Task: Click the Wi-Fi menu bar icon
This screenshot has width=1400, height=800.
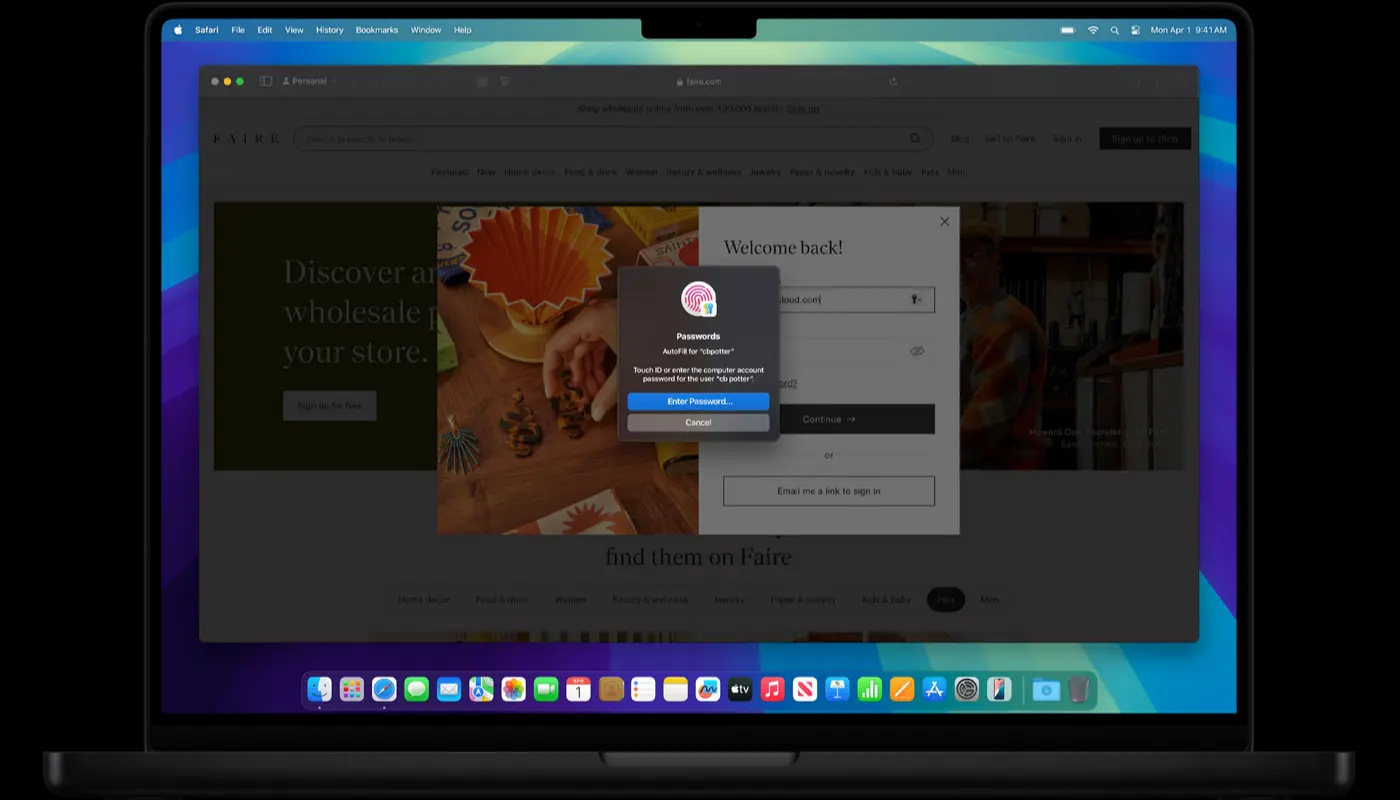Action: [x=1093, y=30]
